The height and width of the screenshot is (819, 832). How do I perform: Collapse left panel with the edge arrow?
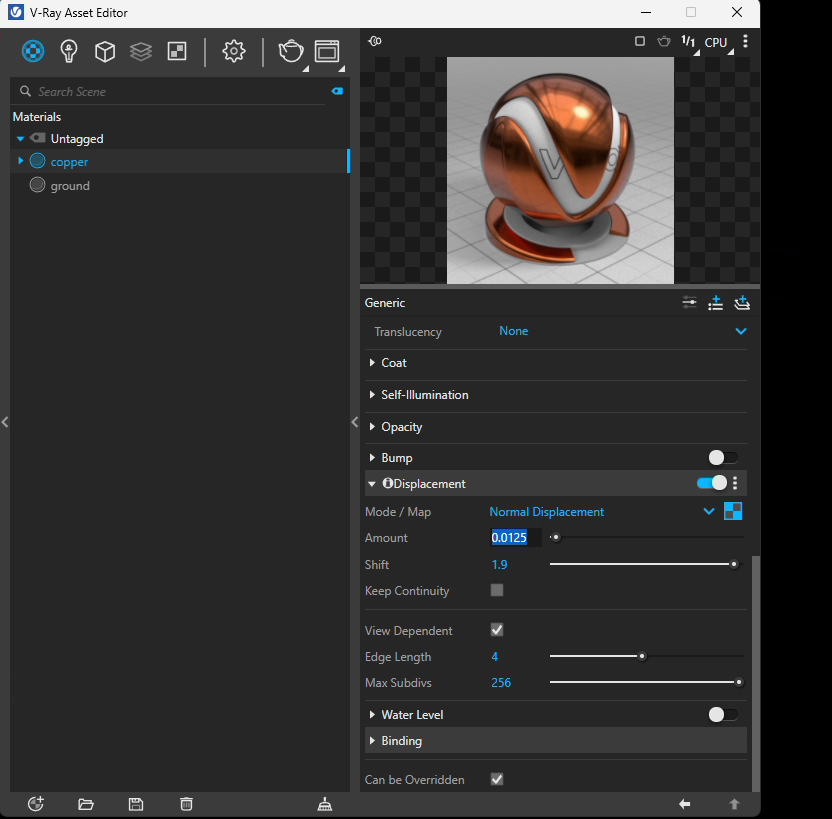5,422
